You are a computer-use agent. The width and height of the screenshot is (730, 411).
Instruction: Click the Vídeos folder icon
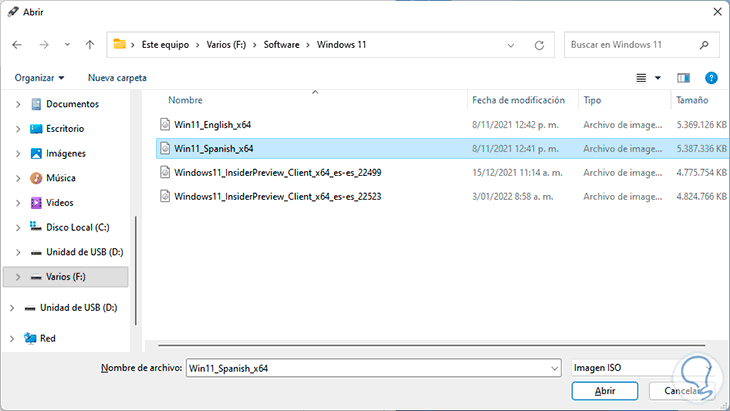(36, 202)
